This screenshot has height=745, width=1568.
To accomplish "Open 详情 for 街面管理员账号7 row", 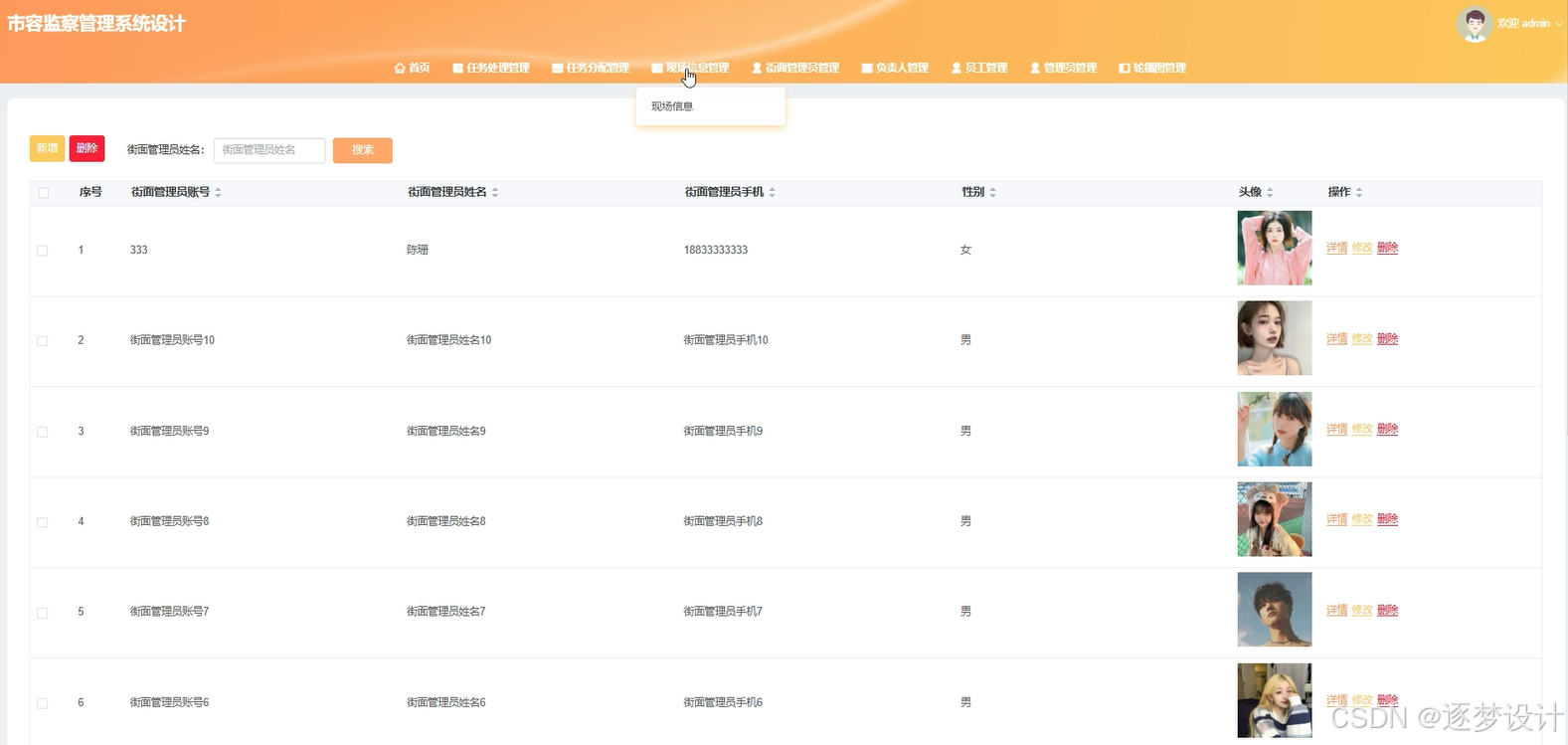I will pos(1337,611).
